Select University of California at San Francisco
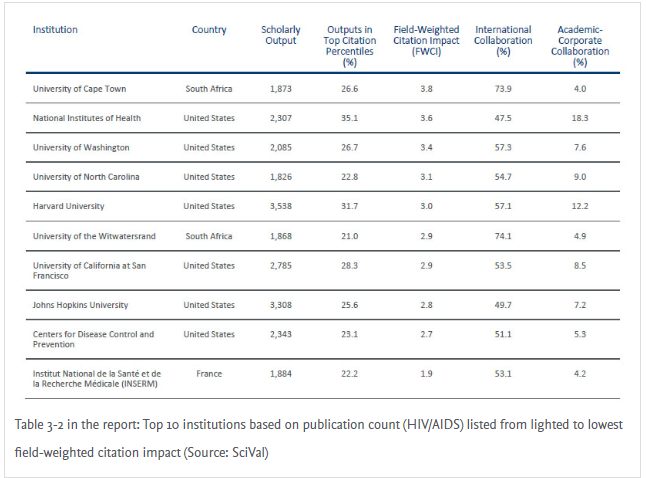The width and height of the screenshot is (647, 478). 90,270
